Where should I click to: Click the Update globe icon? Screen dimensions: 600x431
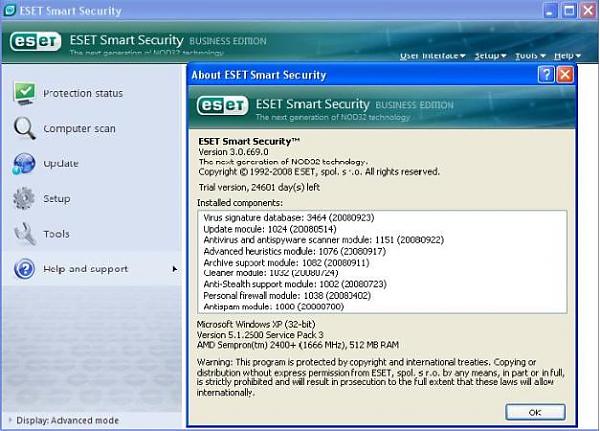point(24,163)
